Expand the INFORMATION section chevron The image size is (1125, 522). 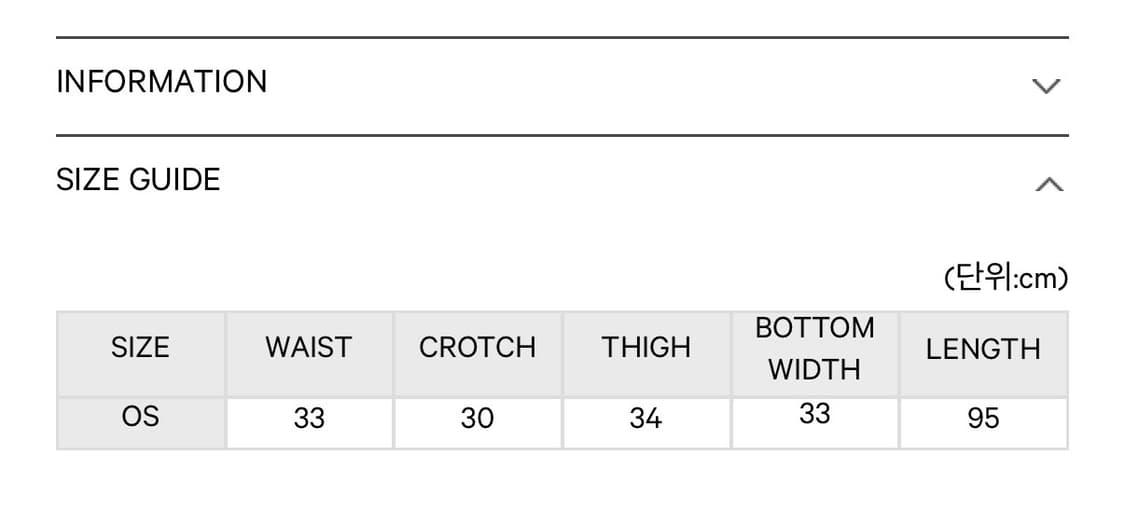1046,86
